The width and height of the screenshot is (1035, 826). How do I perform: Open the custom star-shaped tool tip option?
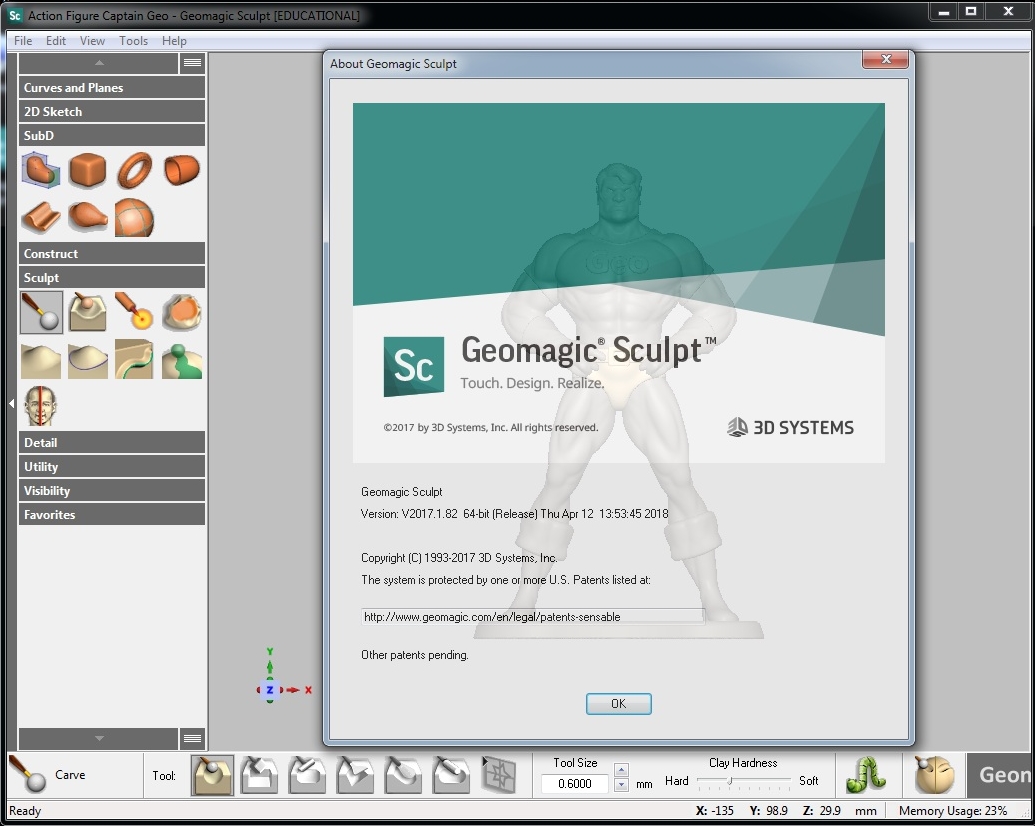(x=498, y=775)
